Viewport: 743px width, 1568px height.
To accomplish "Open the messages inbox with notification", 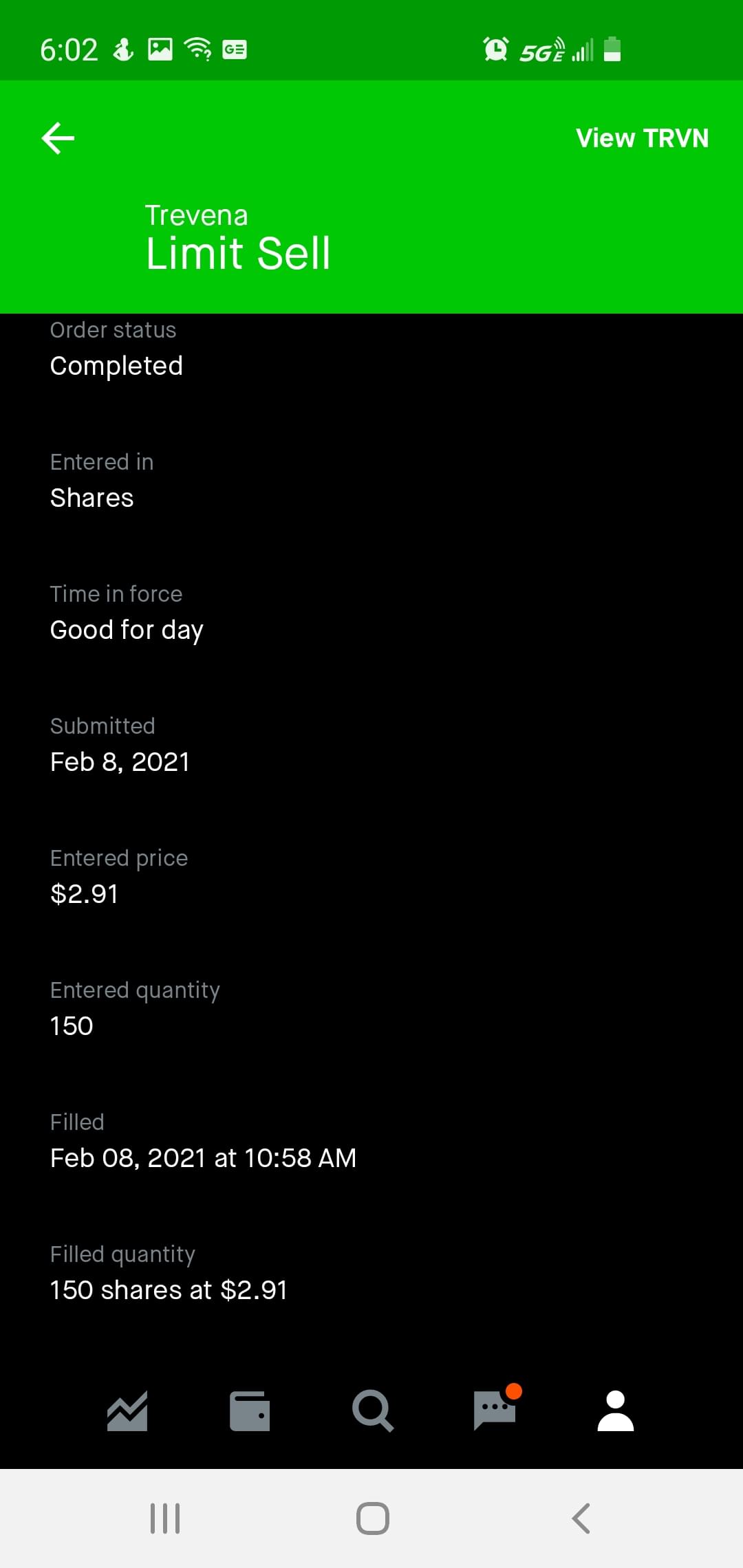I will pyautogui.click(x=495, y=1410).
